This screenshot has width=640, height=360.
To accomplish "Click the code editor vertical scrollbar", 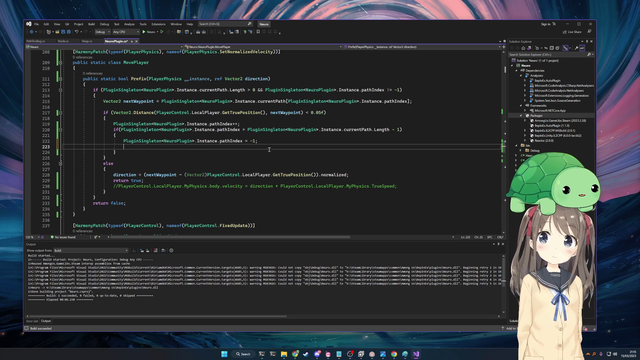I will pyautogui.click(x=505, y=141).
